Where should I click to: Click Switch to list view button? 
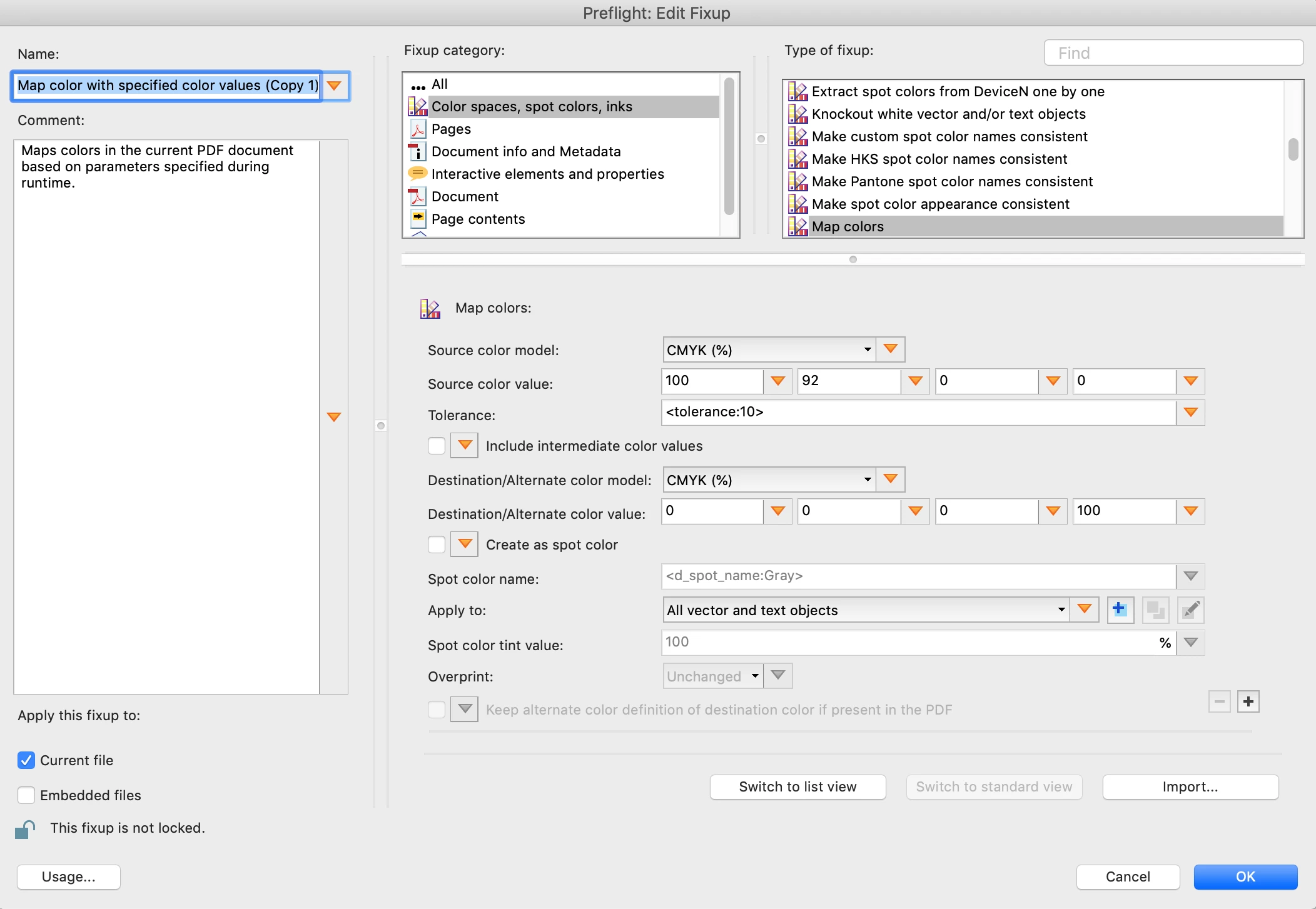click(797, 787)
